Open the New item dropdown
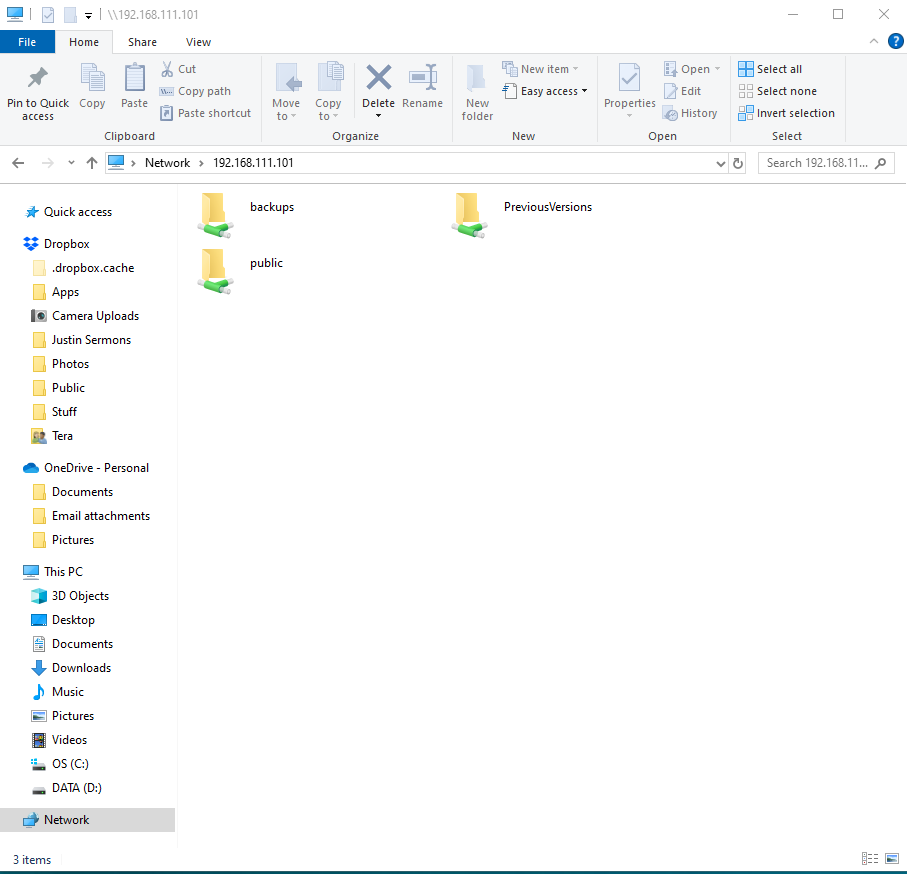The image size is (907, 874). pos(540,69)
